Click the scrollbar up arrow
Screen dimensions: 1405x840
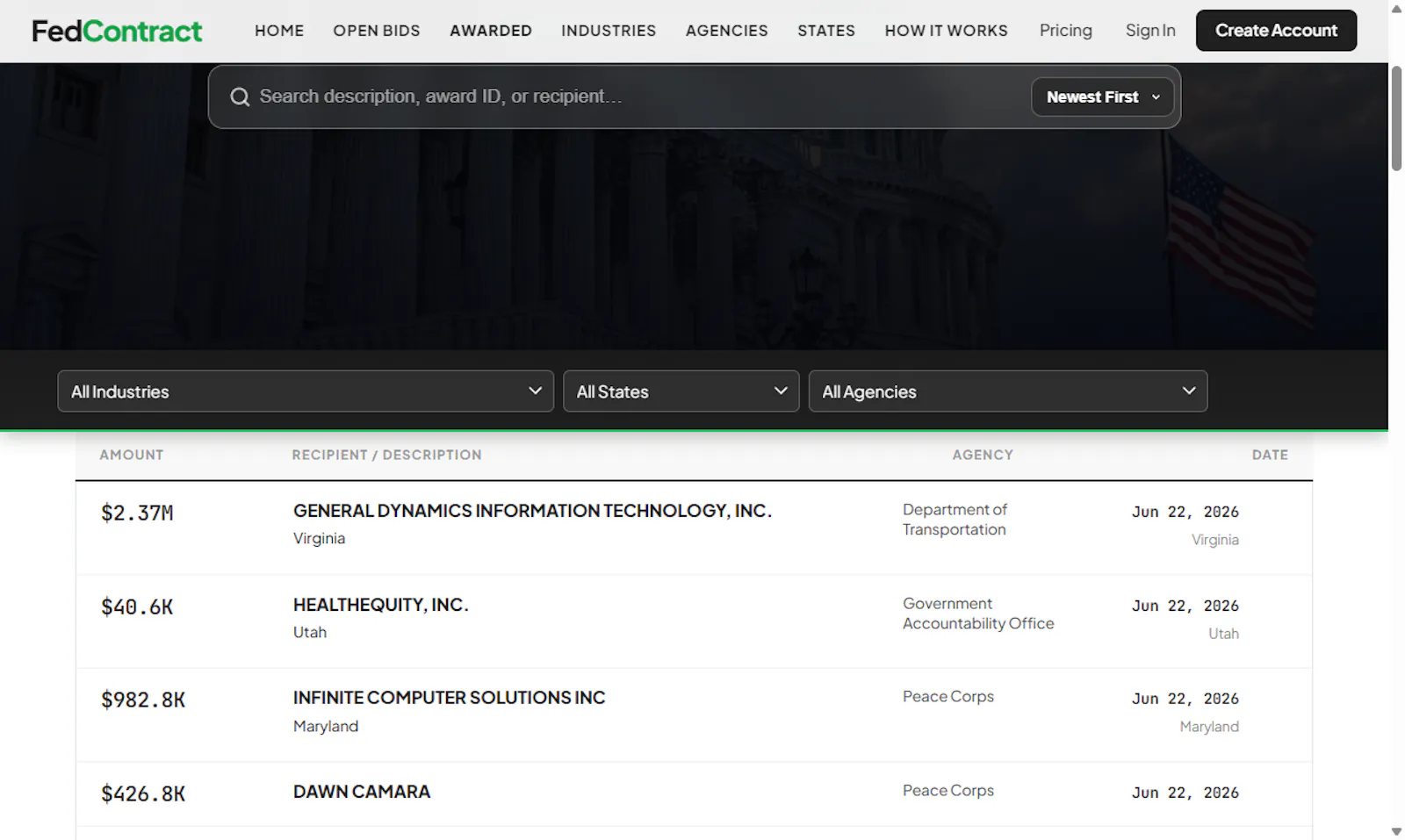pos(1396,9)
